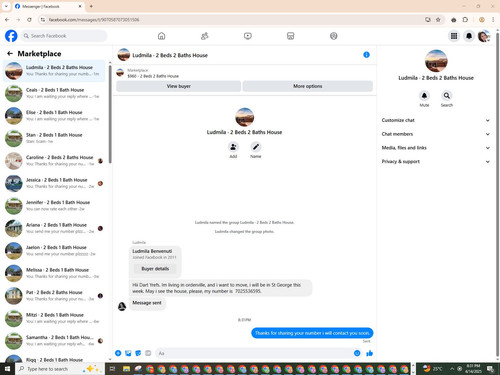Image resolution: width=500 pixels, height=375 pixels.
Task: Click the Mute bell icon in info panel
Action: tap(424, 96)
